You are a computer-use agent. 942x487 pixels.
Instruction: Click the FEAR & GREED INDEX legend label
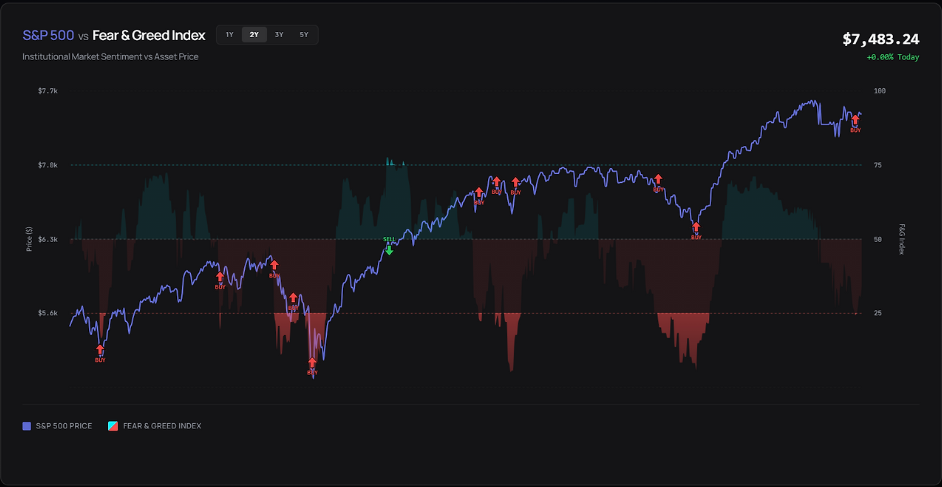click(162, 426)
